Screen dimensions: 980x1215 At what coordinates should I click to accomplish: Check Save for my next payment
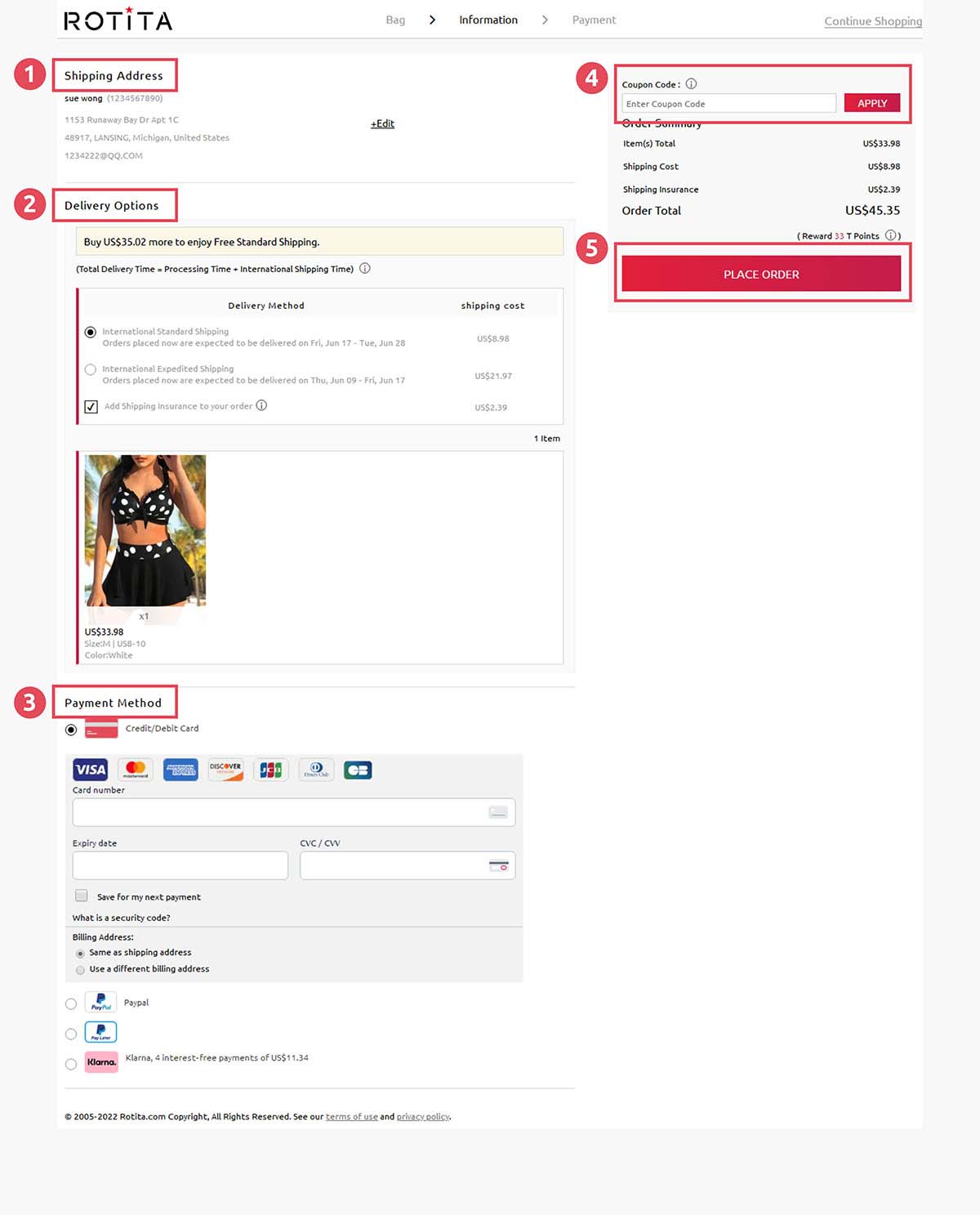point(82,896)
